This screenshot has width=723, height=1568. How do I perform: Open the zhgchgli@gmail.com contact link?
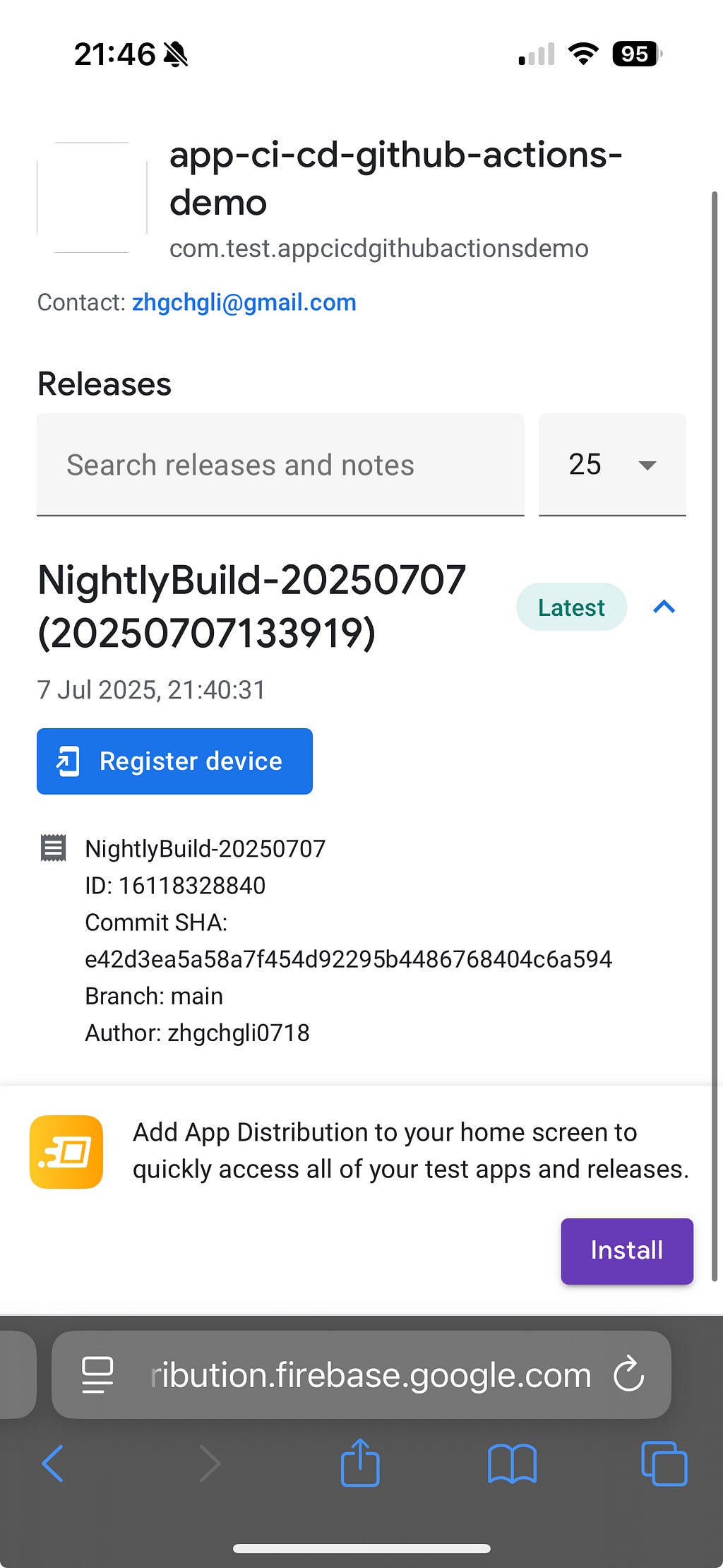[244, 302]
